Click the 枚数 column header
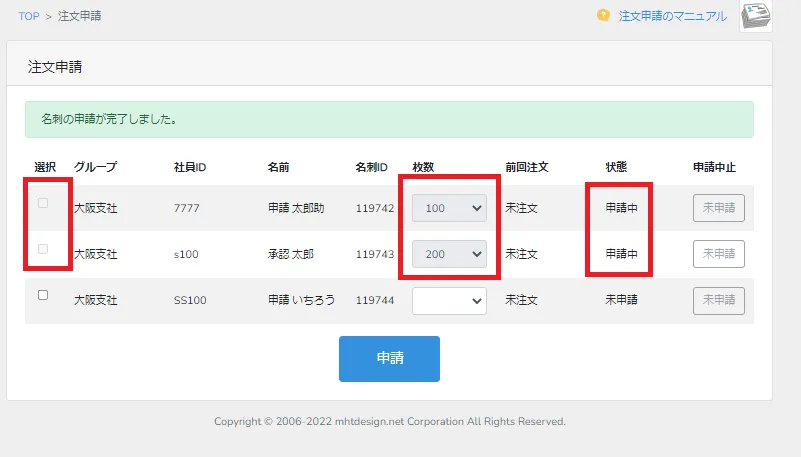Screen dimensions: 801x457 point(423,167)
